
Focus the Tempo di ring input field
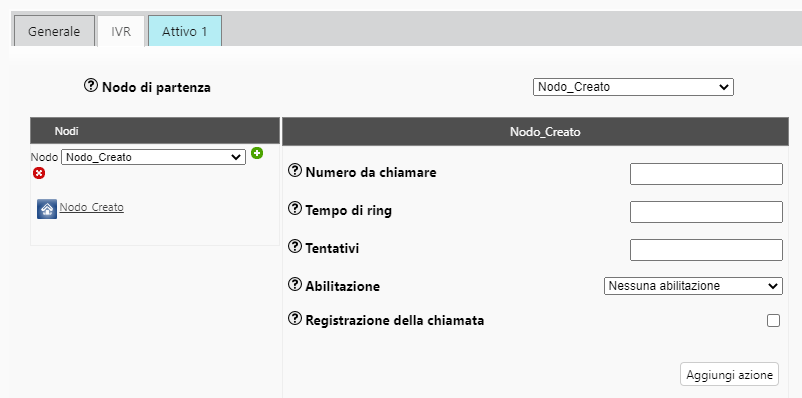click(x=706, y=212)
